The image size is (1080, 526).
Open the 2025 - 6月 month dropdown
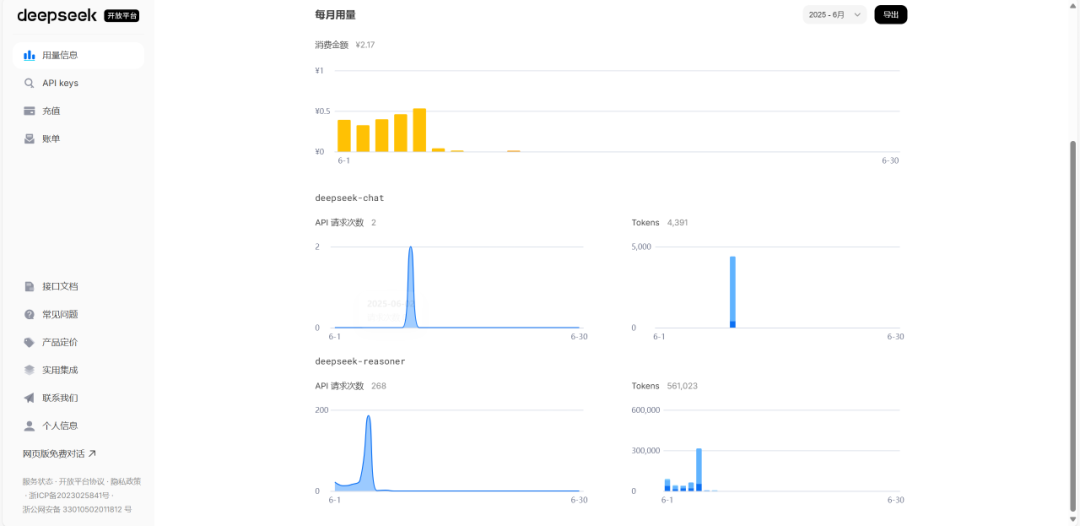point(835,14)
